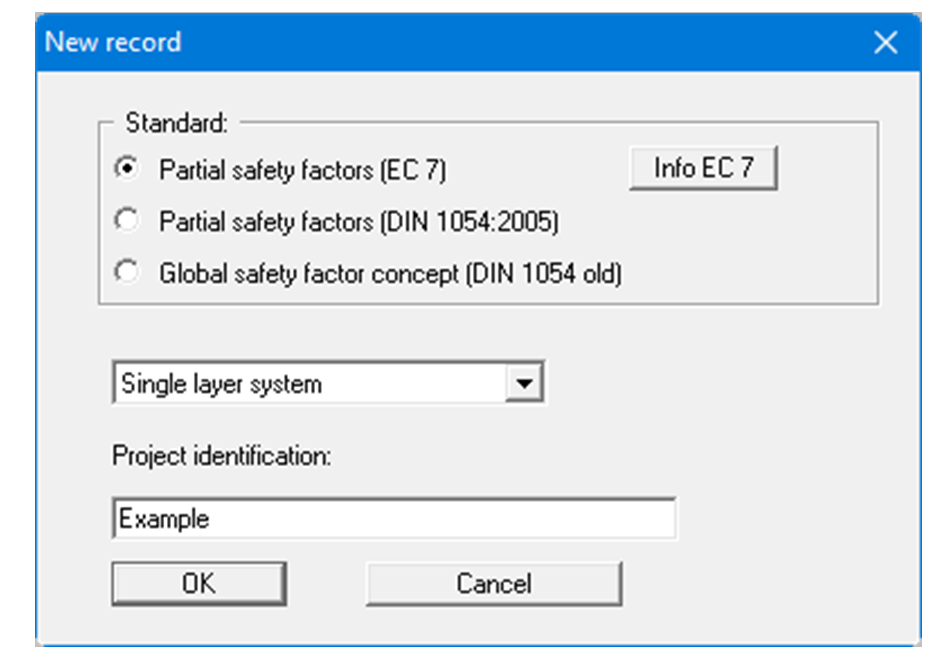Viewport: 931px width, 658px height.
Task: Click the 'Standard:' group box heading
Action: click(176, 123)
